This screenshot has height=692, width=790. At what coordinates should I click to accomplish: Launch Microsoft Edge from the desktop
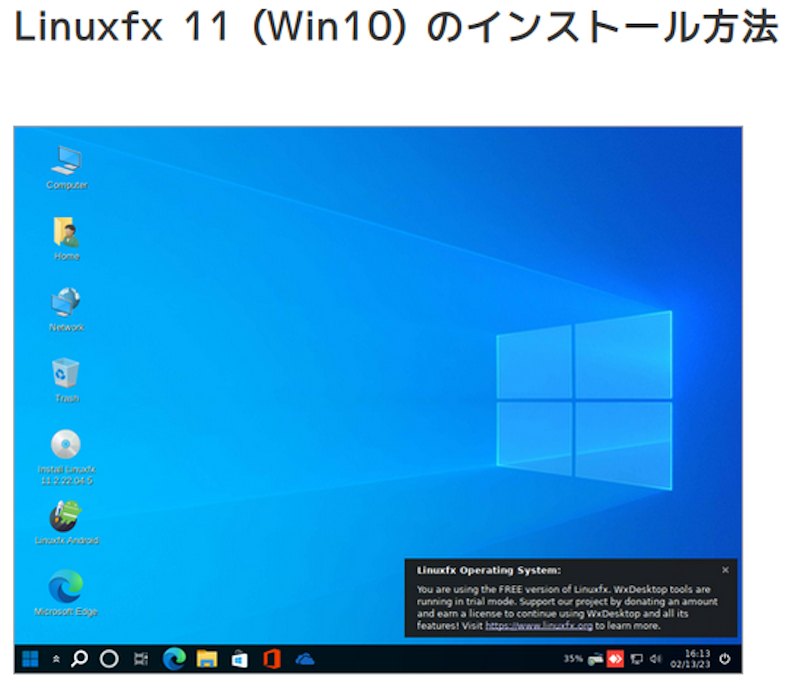coord(66,587)
